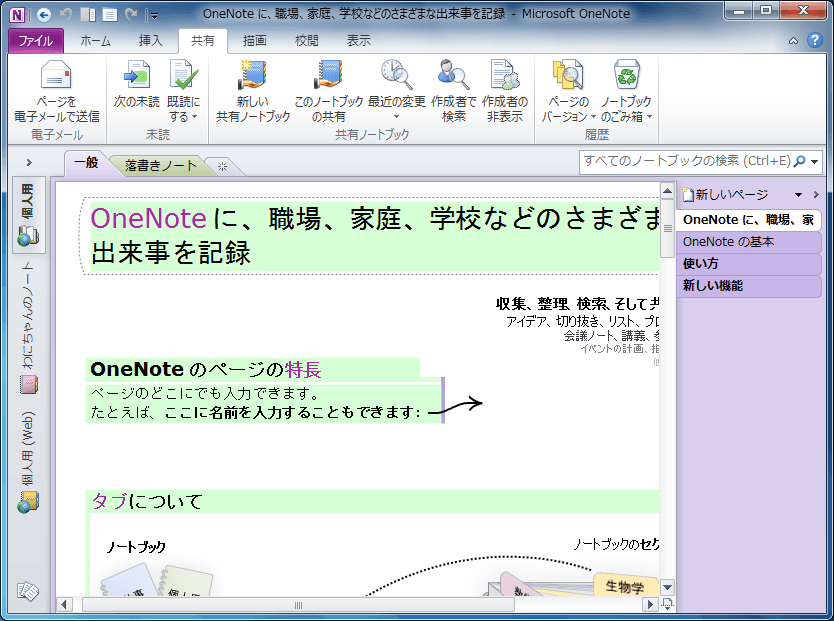This screenshot has width=834, height=621.
Task: Click the OneNote app icon in title bar
Action: coord(17,14)
